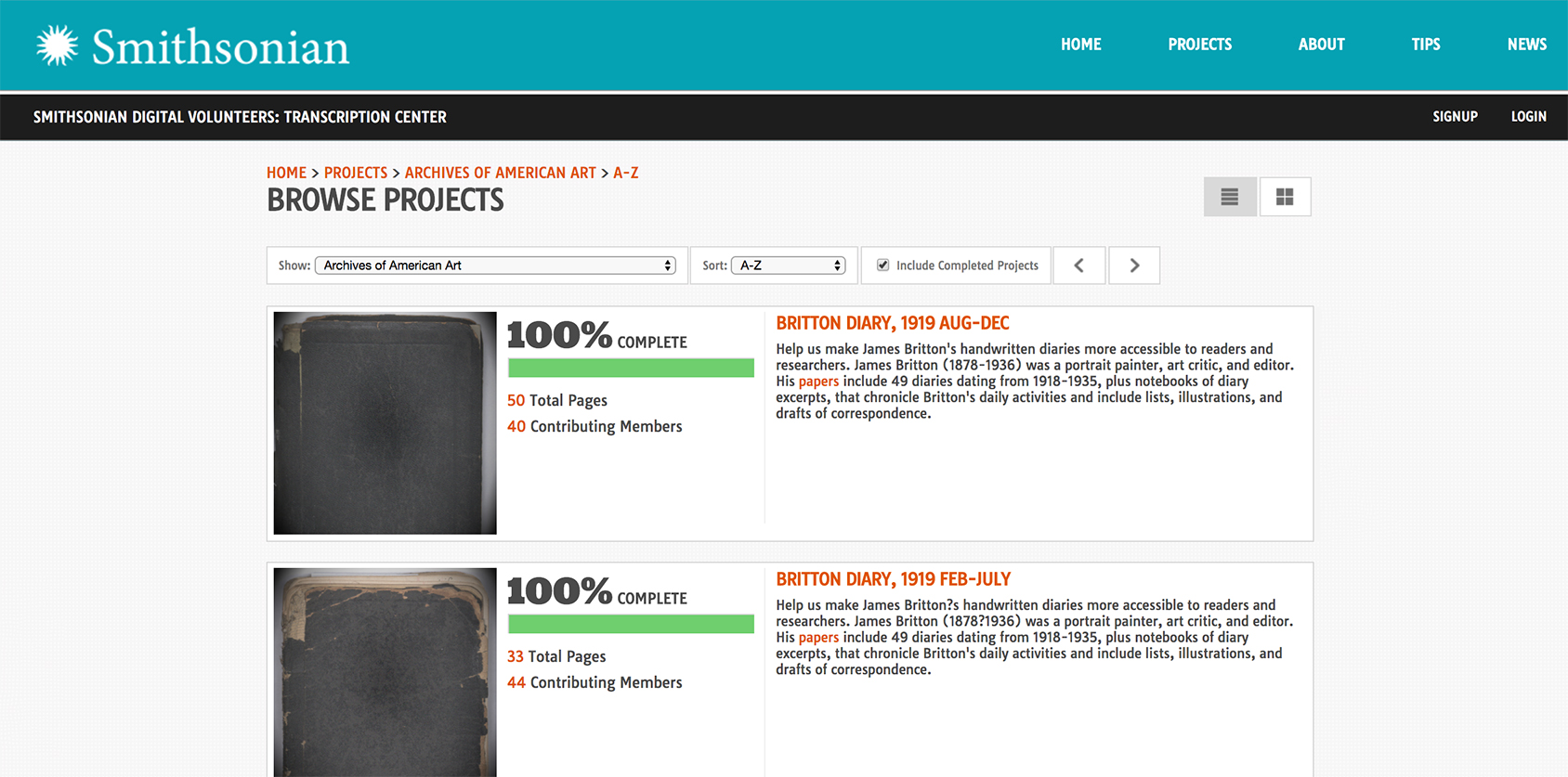Viewport: 1568px width, 777px height.
Task: Click papers link in Feb-July description
Action: (x=818, y=638)
